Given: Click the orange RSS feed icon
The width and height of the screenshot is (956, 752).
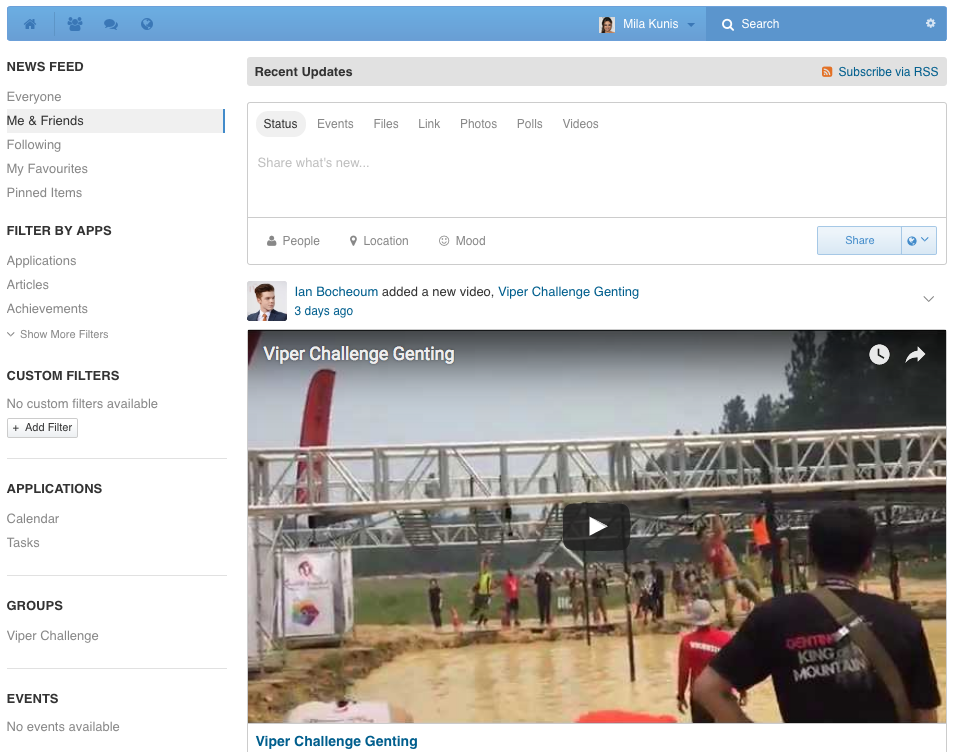Looking at the screenshot, I should tap(827, 72).
